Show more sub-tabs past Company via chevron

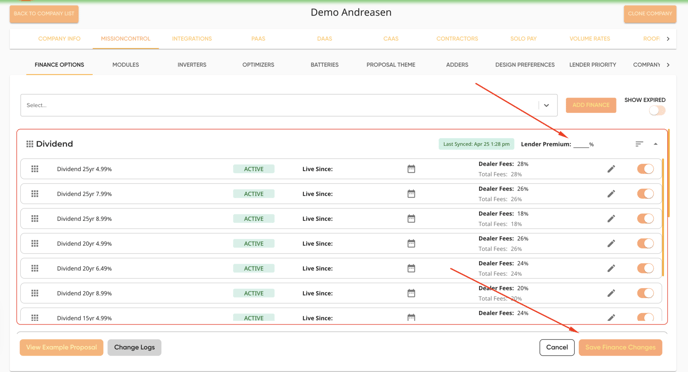668,65
